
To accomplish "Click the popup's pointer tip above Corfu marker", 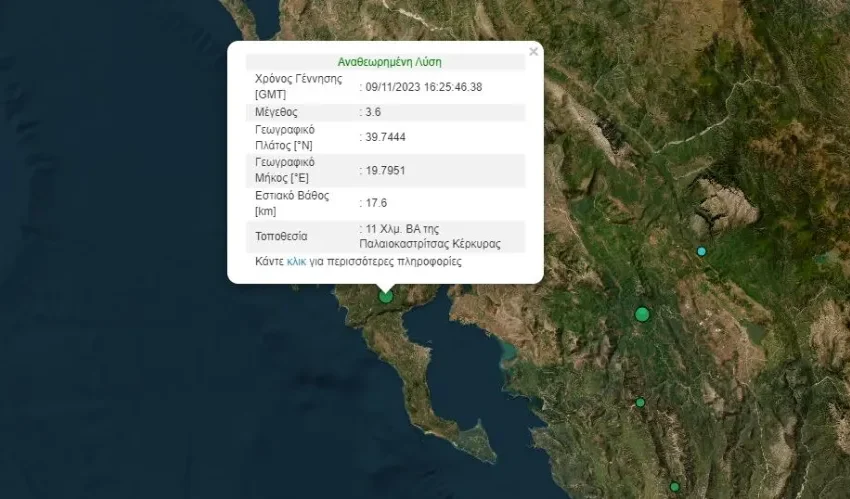I will point(386,285).
